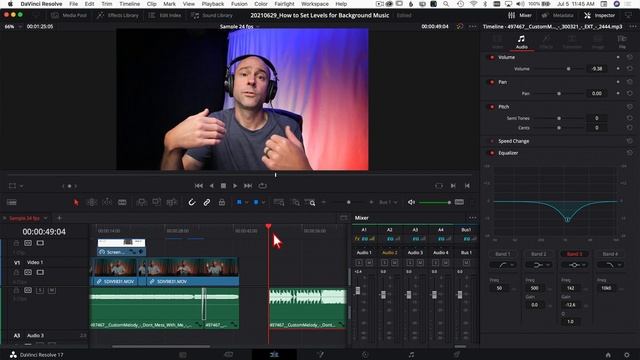Image resolution: width=640 pixels, height=360 pixels.
Task: Open Timeline View Options icon
Action: click(x=11, y=202)
